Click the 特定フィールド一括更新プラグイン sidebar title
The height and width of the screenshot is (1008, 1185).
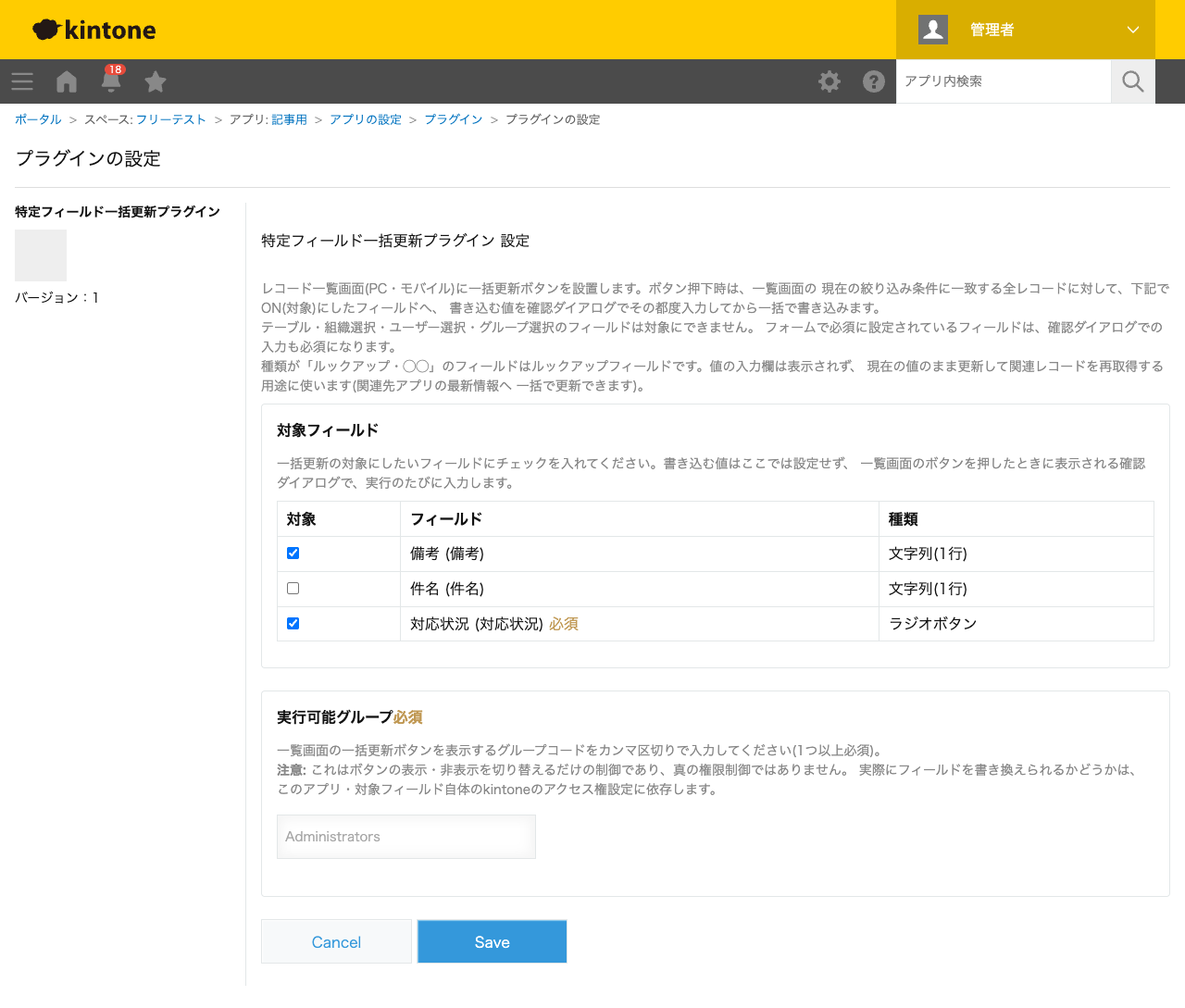[118, 212]
